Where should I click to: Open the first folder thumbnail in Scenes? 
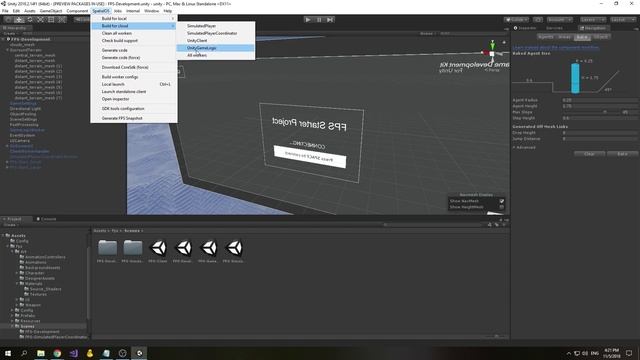click(107, 247)
